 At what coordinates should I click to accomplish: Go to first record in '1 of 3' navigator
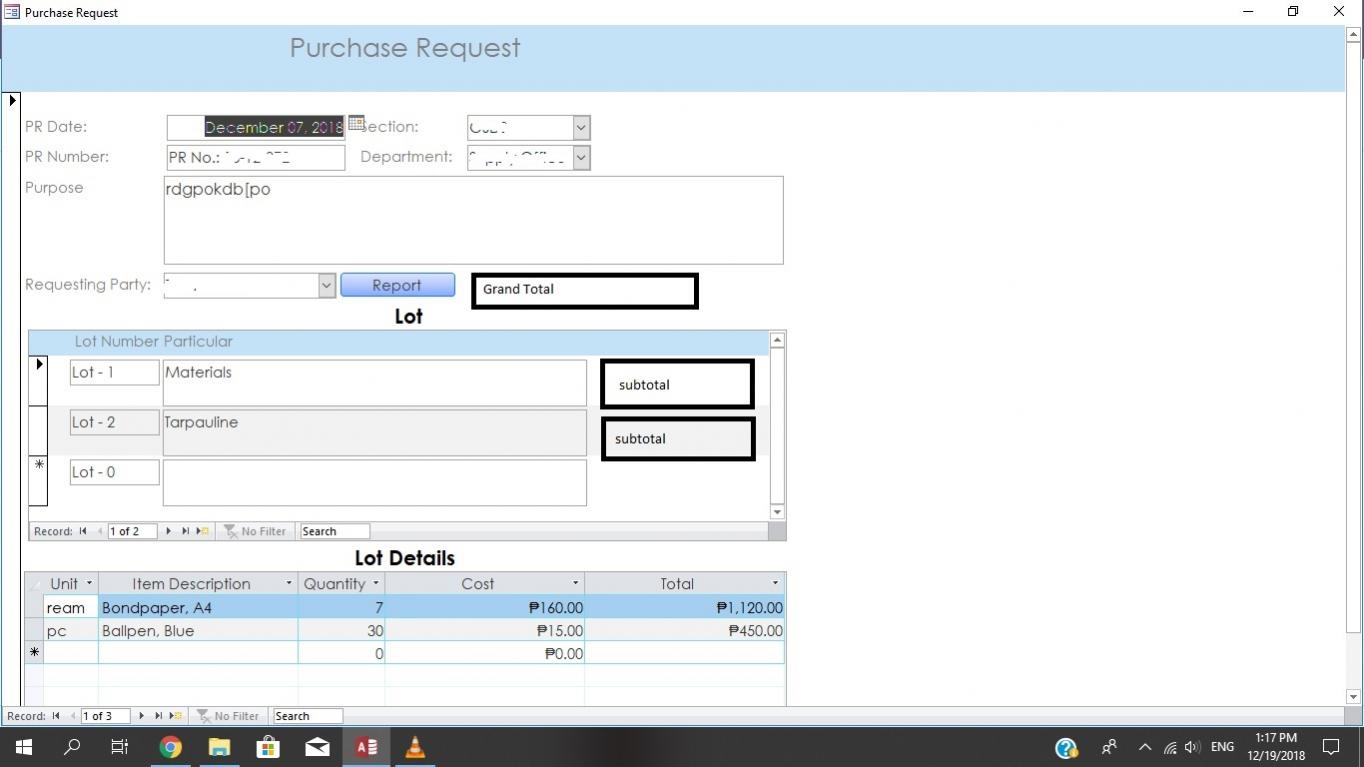click(56, 716)
